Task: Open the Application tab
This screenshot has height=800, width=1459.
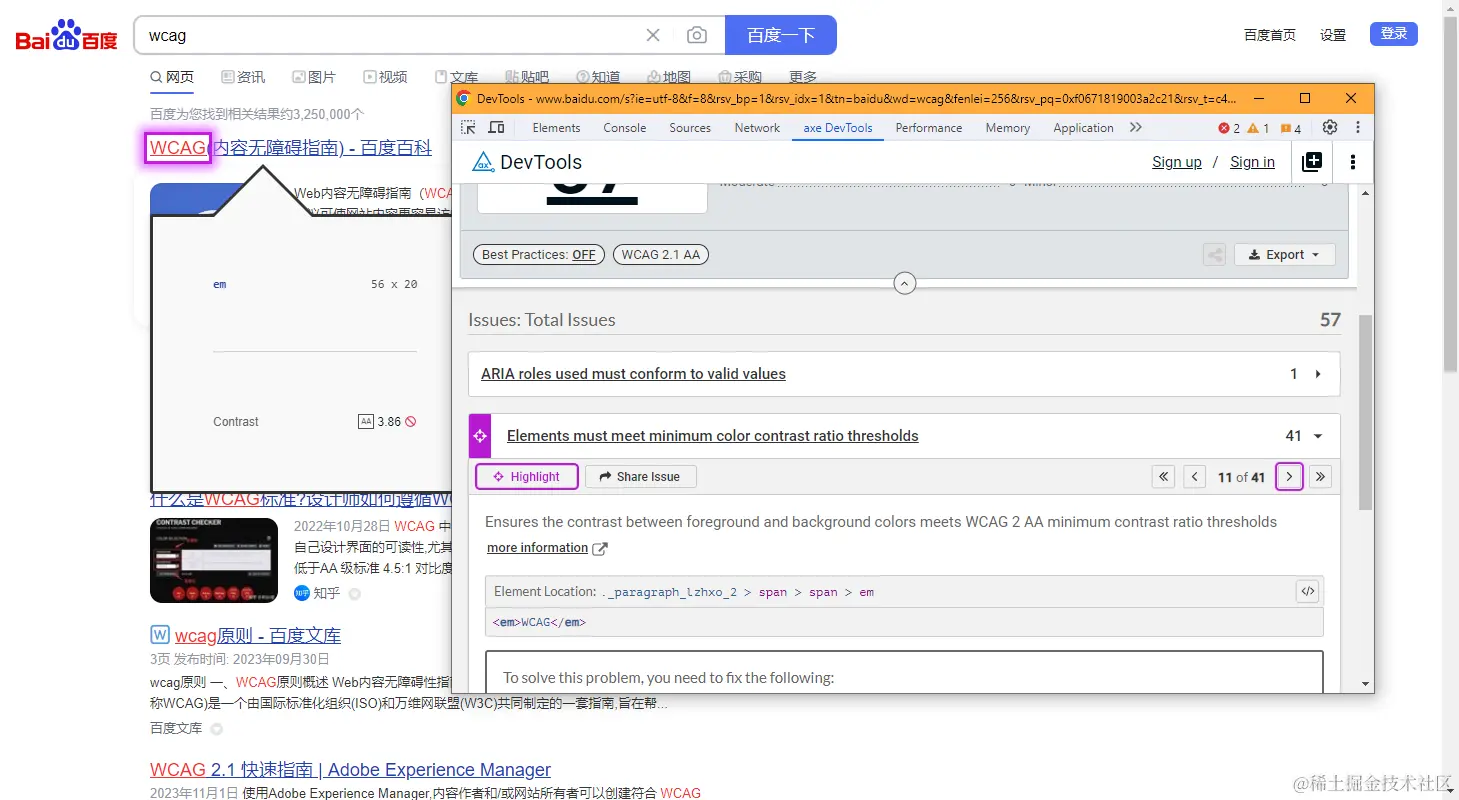Action: point(1083,128)
